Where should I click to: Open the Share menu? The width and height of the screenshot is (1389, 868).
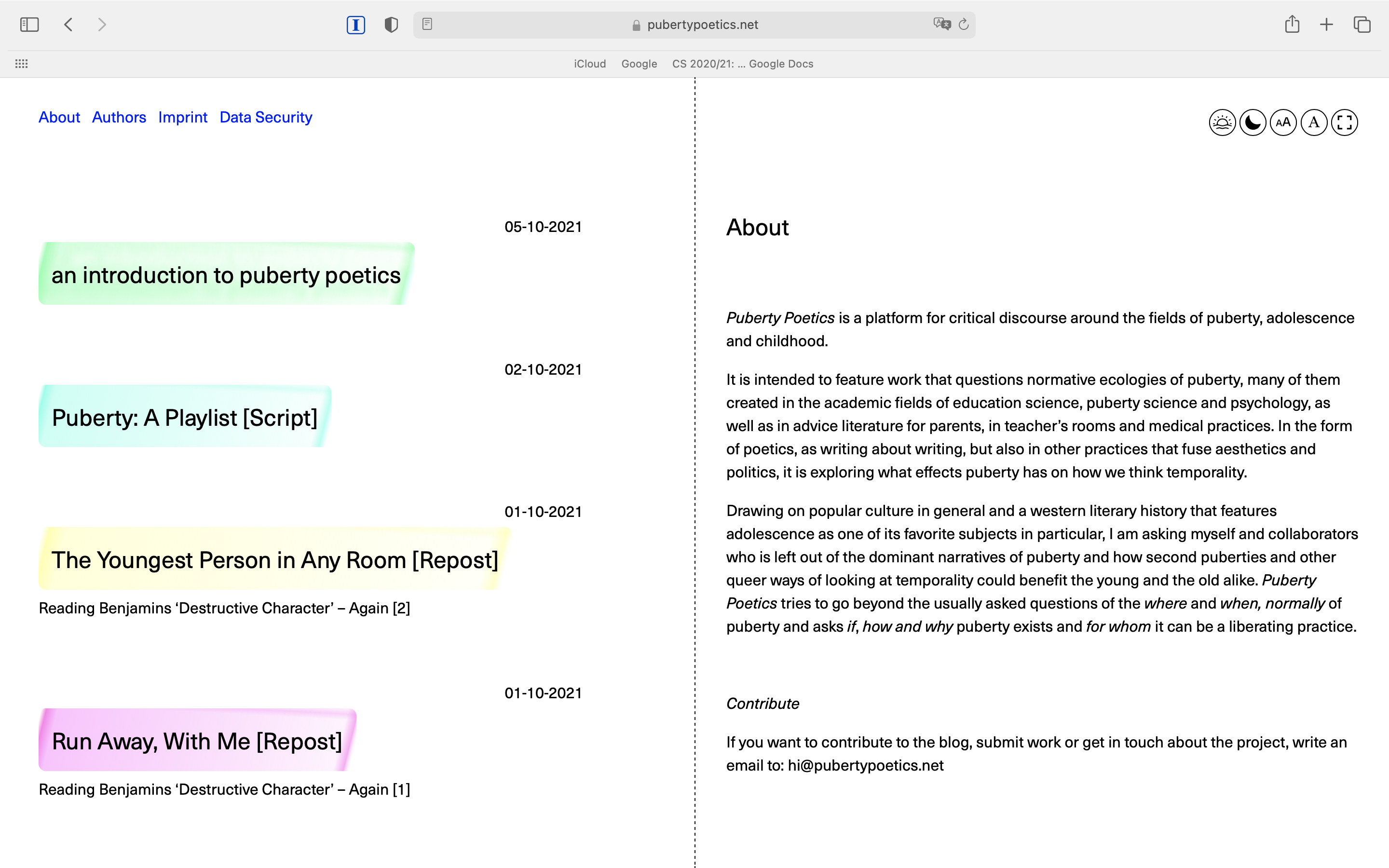1292,24
